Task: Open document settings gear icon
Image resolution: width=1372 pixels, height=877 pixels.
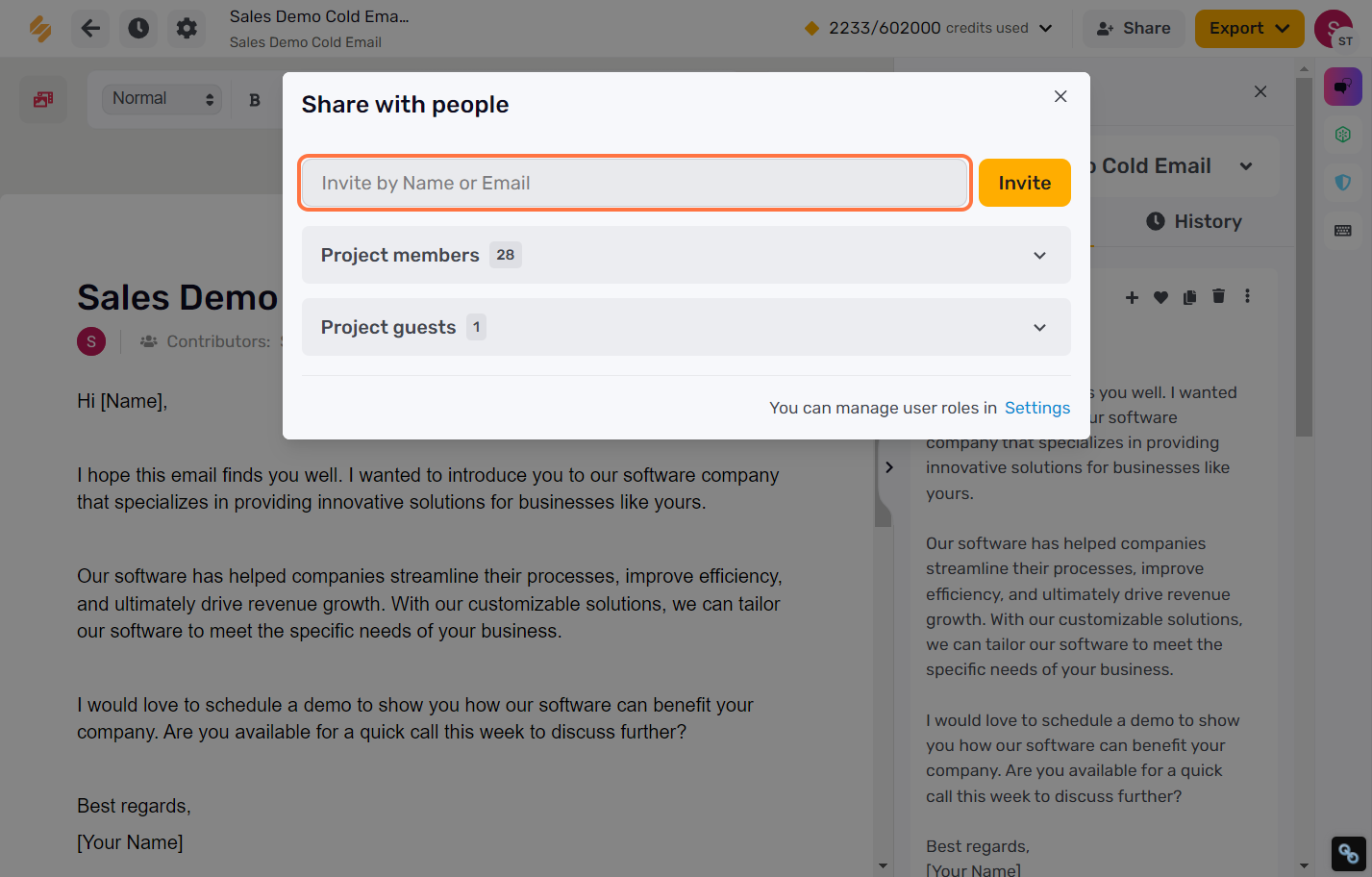Action: [x=187, y=29]
